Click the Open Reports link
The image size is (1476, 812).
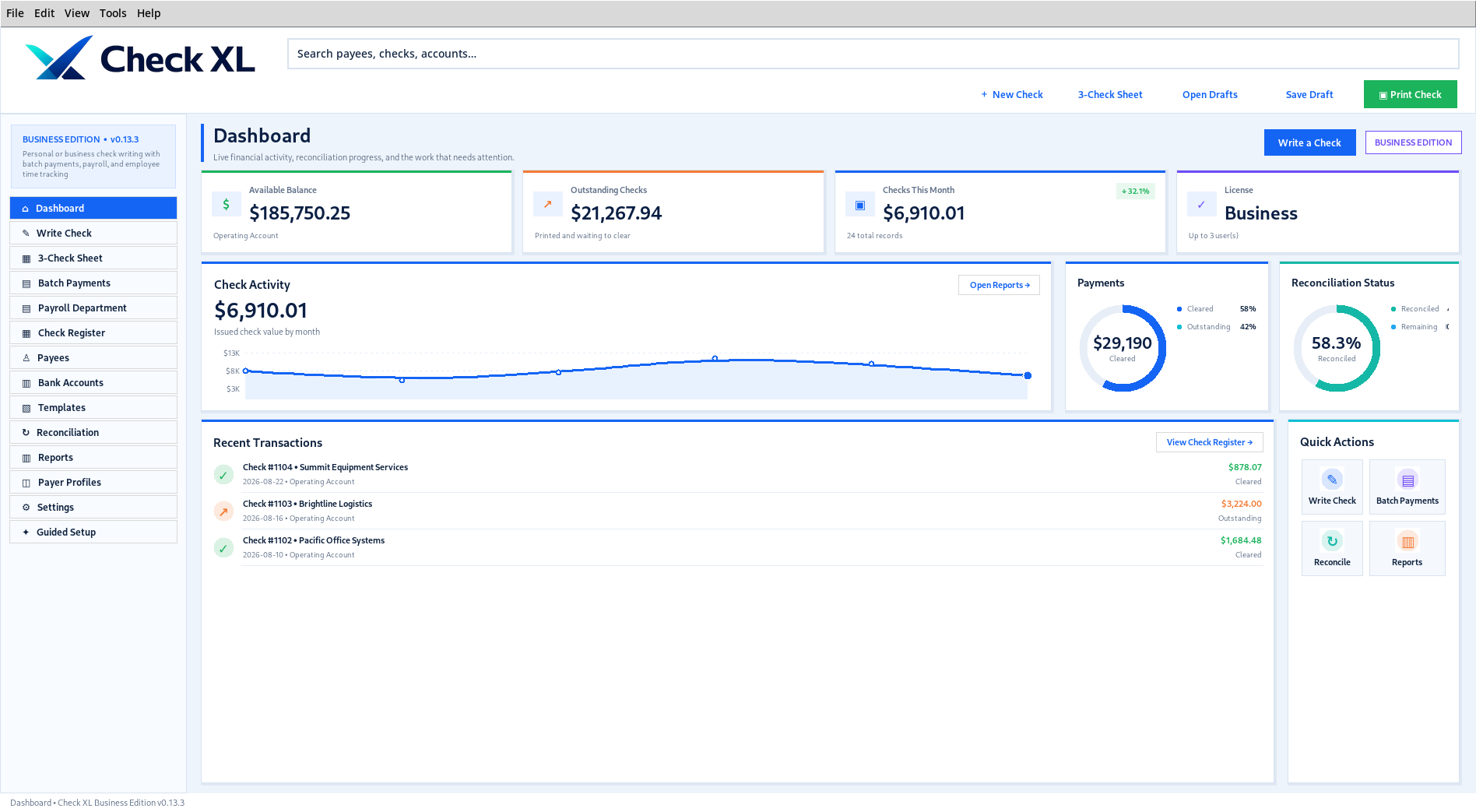[x=999, y=285]
